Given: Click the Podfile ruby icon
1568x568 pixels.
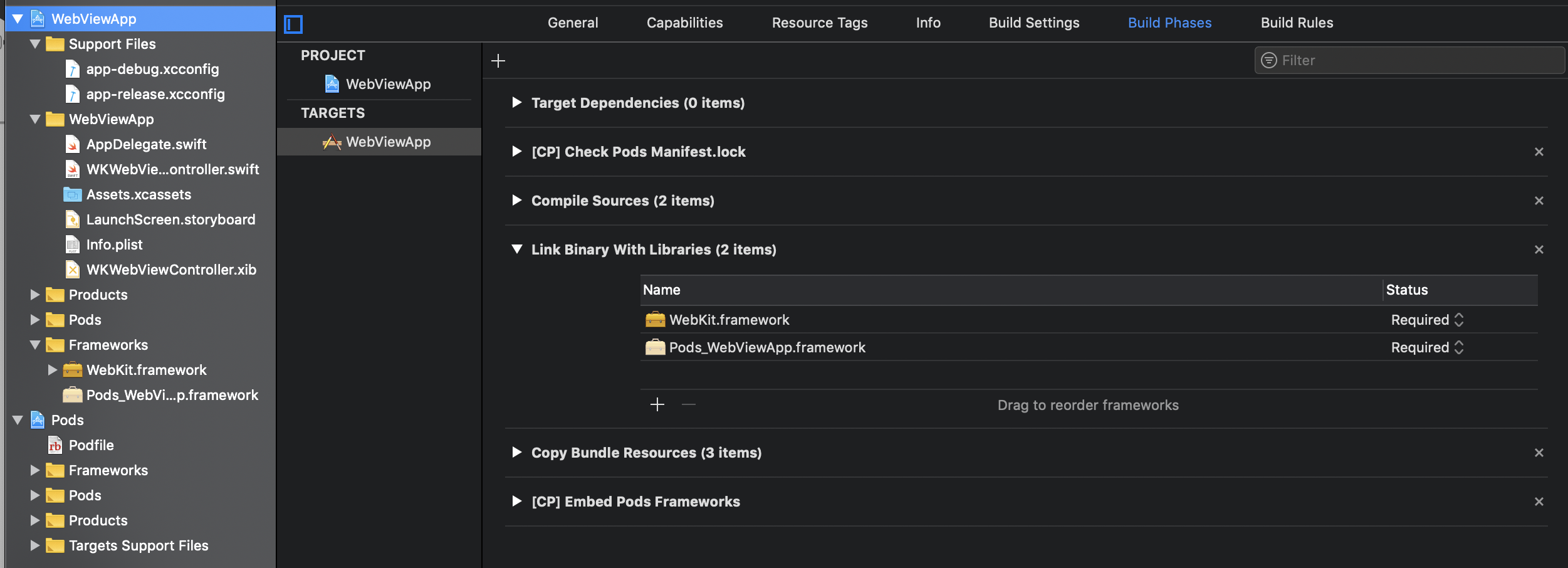Looking at the screenshot, I should [55, 445].
